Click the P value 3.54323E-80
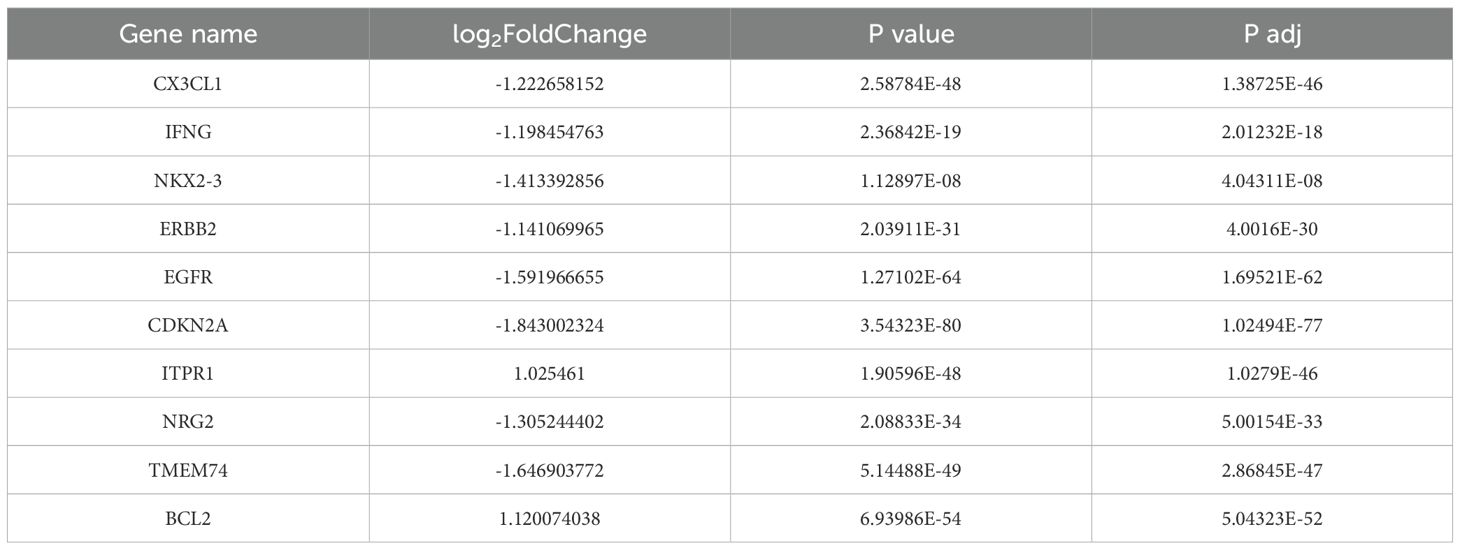The height and width of the screenshot is (550, 1460). [x=910, y=325]
